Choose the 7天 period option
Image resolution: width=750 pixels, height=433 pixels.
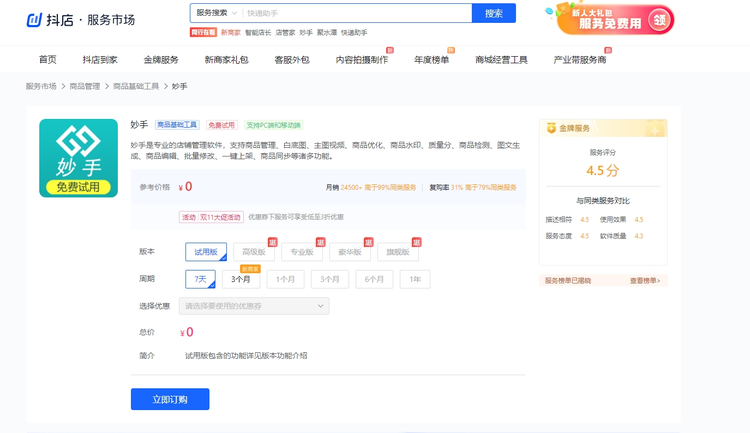200,279
